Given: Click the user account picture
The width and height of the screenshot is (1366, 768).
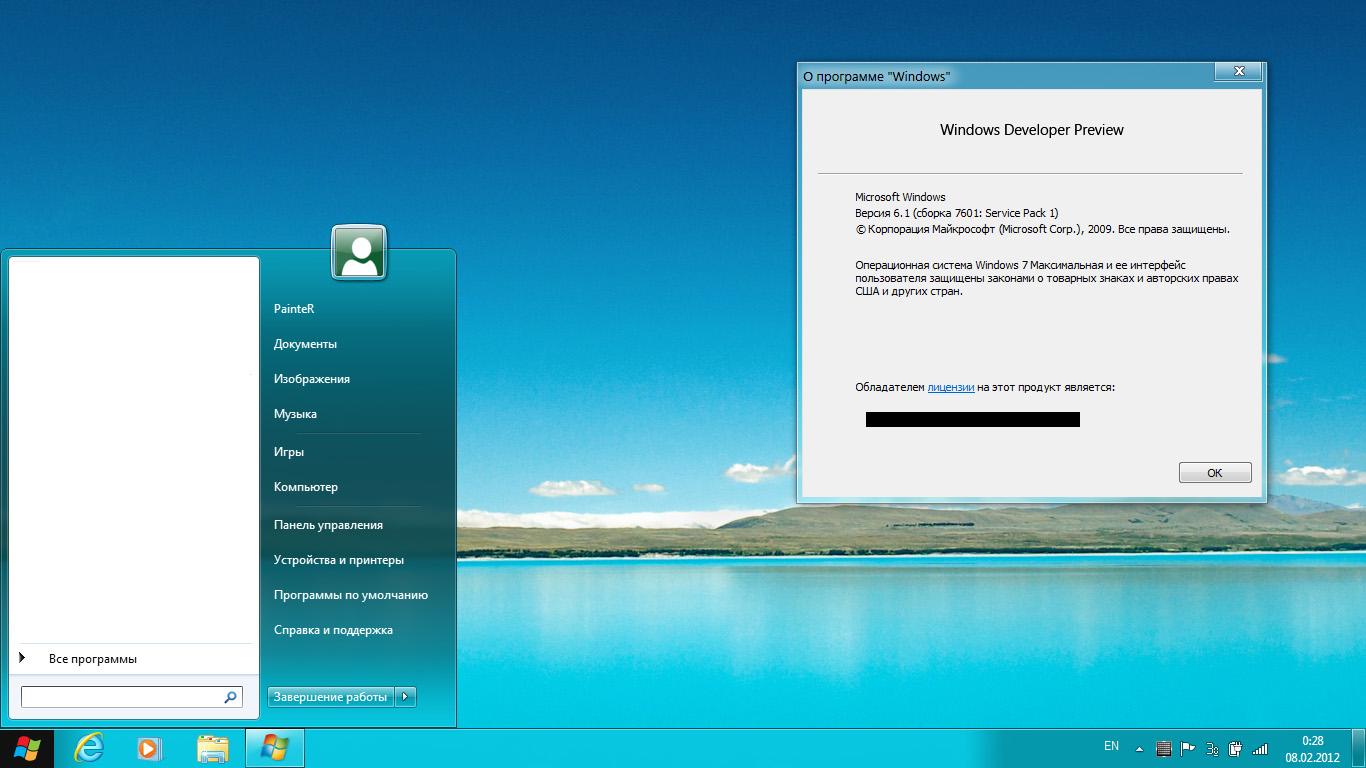Looking at the screenshot, I should 359,253.
